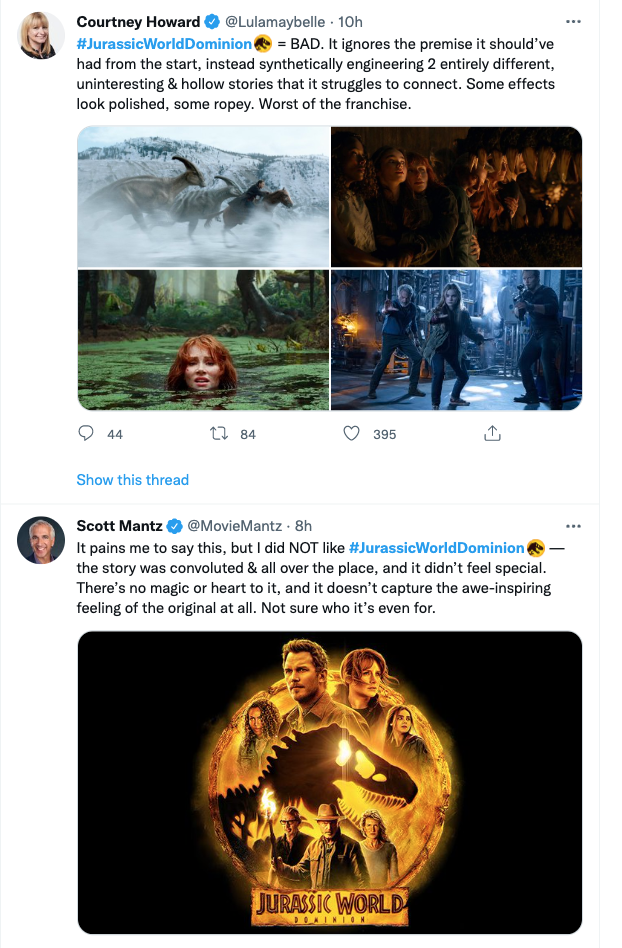View the woman in swamp photo
The image size is (622, 948).
pos(203,340)
